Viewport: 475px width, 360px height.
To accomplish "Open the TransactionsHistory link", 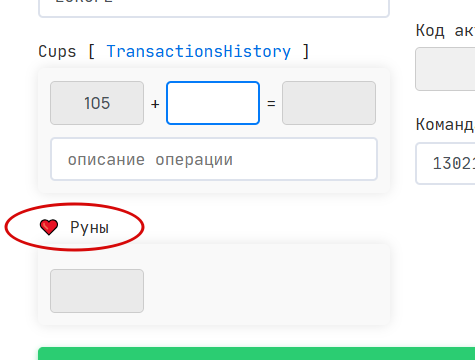I will click(x=198, y=52).
